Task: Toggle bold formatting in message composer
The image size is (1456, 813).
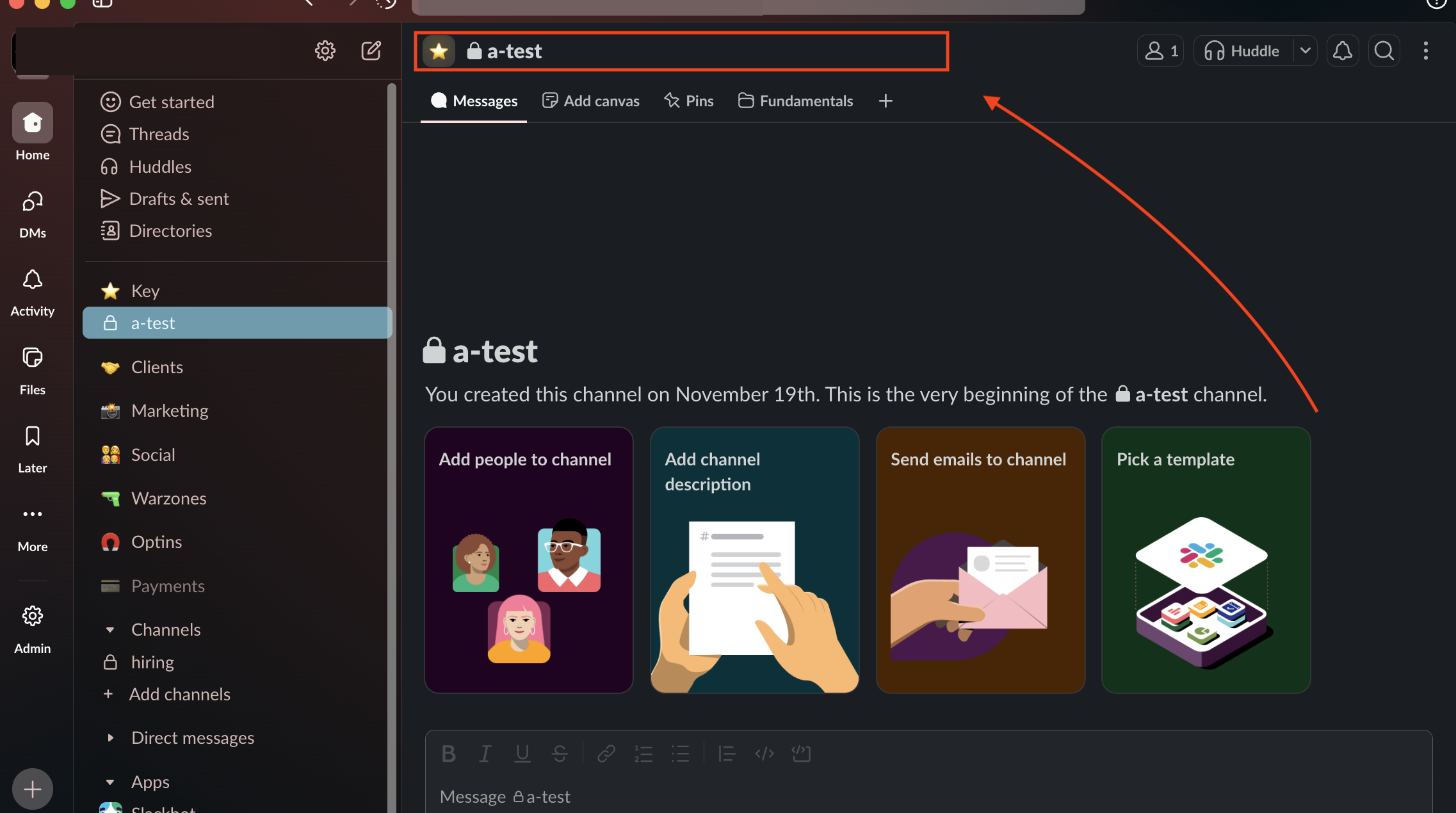Action: (448, 753)
